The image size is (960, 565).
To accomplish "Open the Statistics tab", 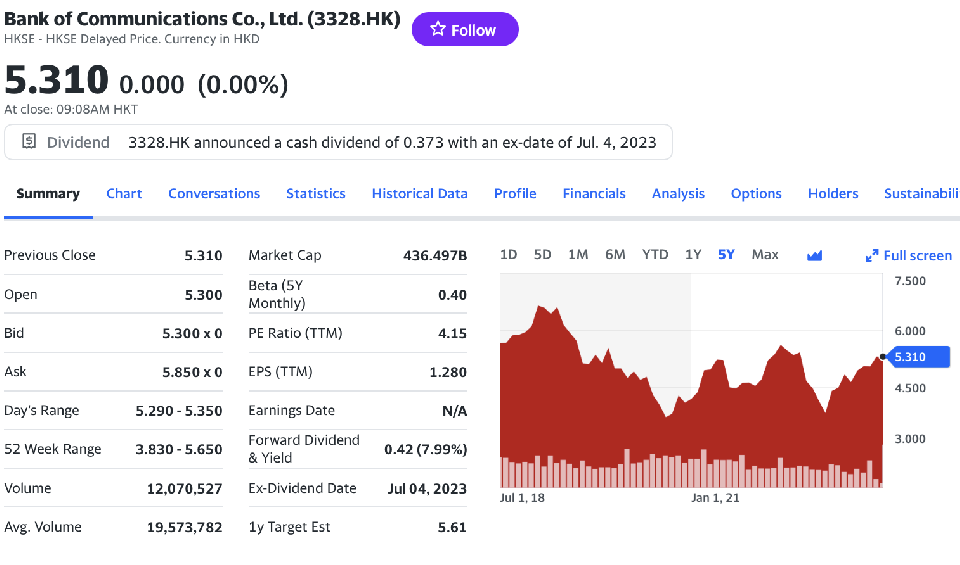I will [x=316, y=193].
